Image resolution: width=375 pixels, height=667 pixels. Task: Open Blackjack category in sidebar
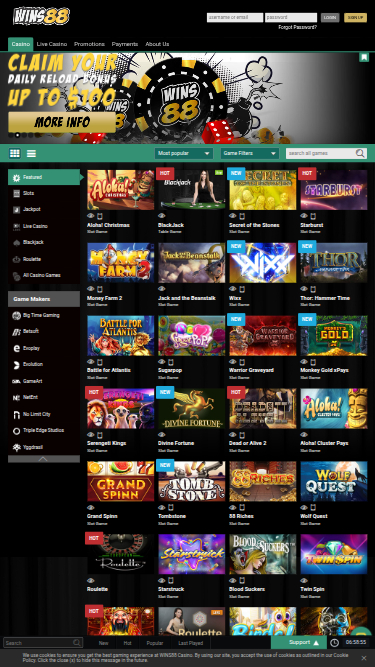44,242
